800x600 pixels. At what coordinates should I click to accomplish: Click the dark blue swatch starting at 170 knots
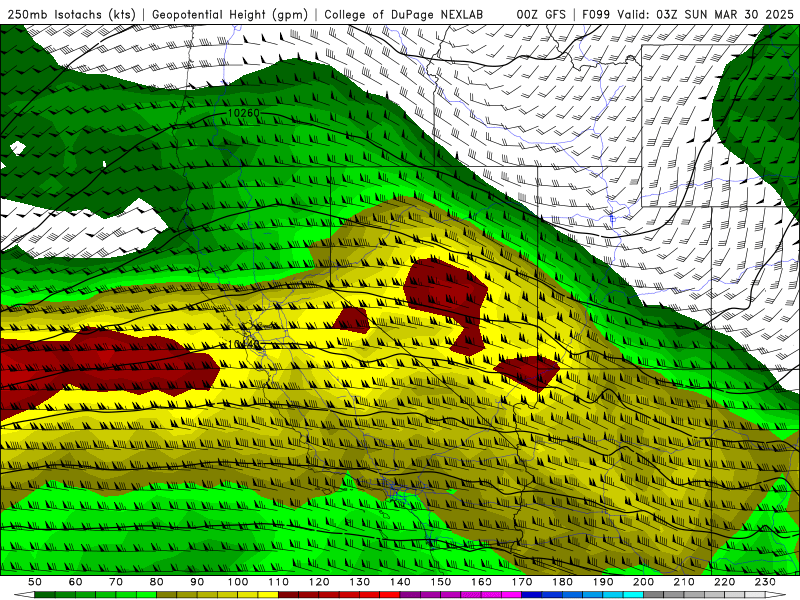pyautogui.click(x=532, y=595)
